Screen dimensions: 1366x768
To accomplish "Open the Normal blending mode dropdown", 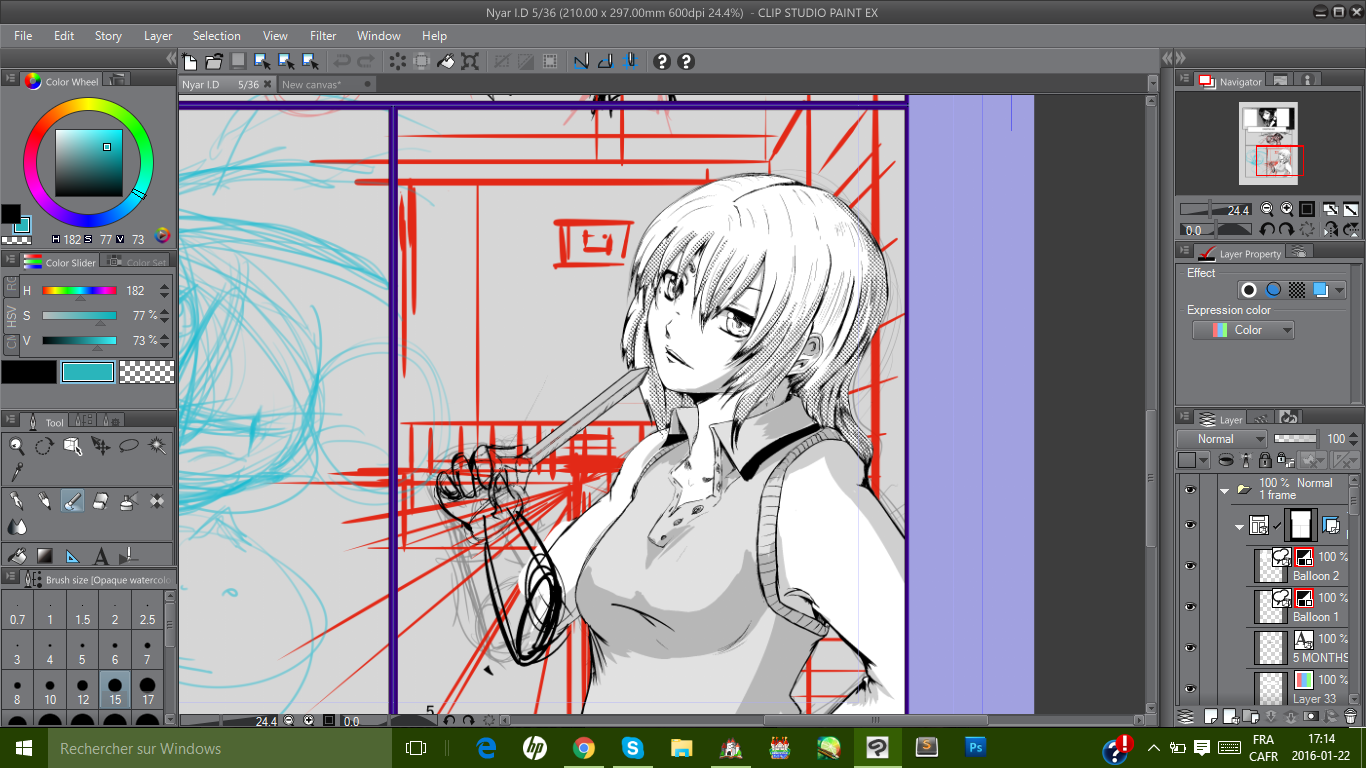I will click(1222, 439).
